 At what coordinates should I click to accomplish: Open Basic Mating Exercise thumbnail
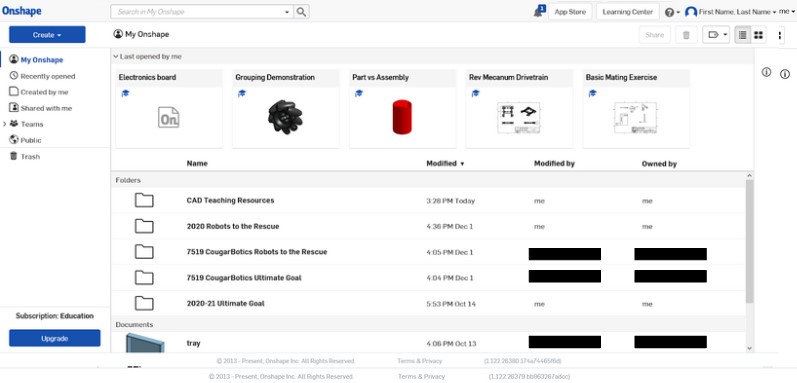pos(635,117)
